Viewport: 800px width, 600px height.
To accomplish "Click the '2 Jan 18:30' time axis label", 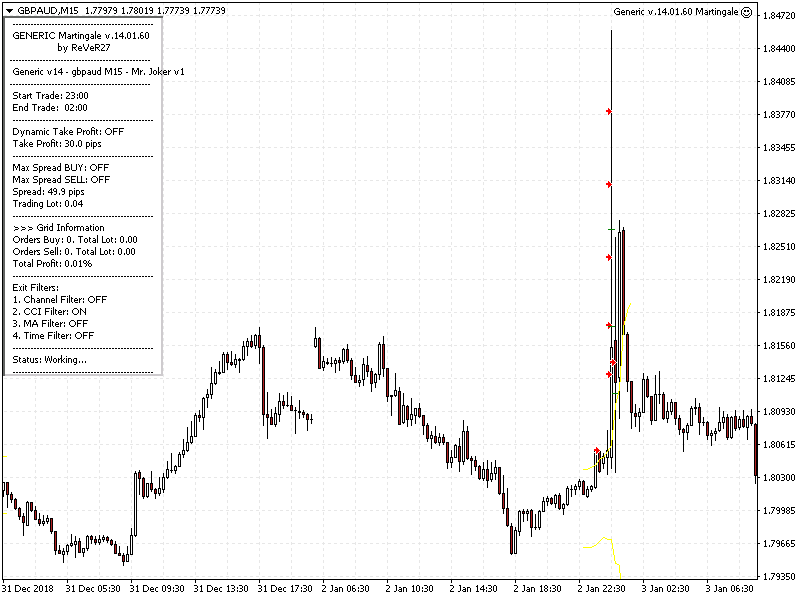I will tap(537, 589).
